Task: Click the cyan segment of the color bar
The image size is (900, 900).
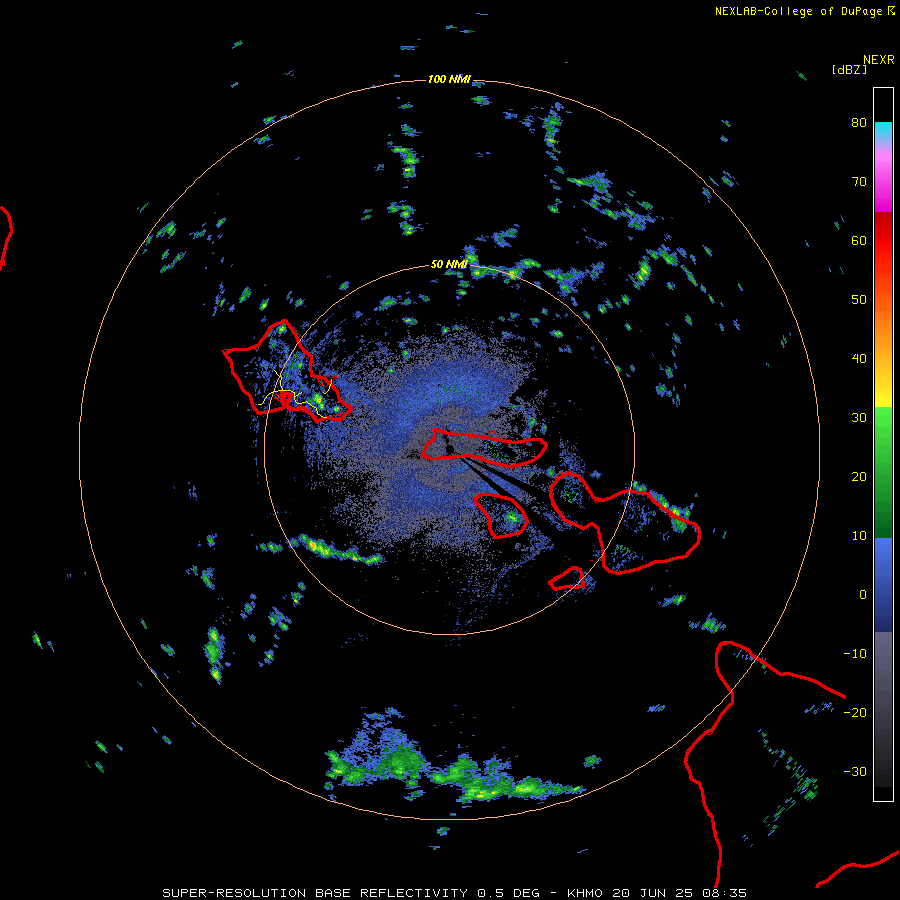Action: click(x=883, y=132)
